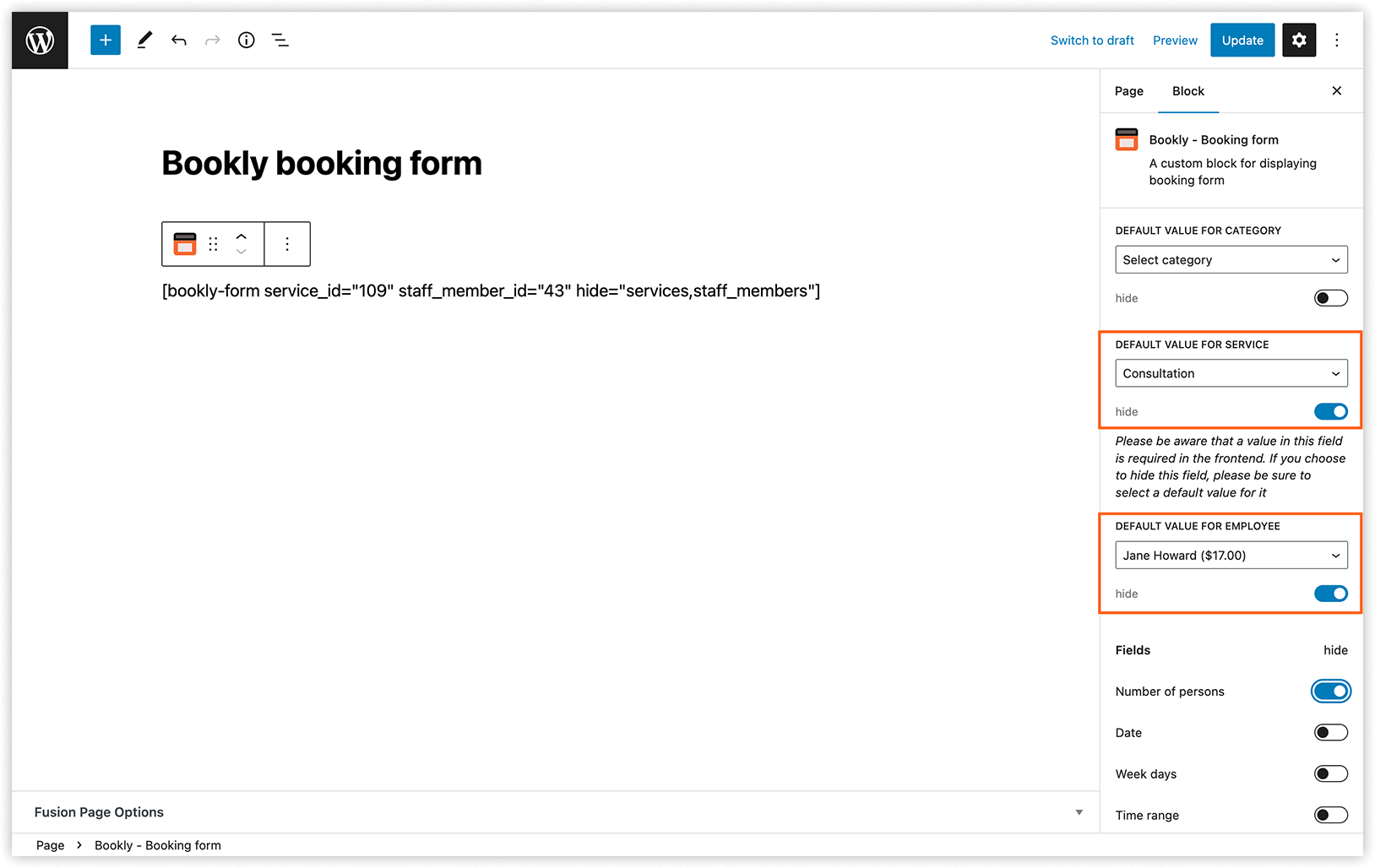Select the Tools pencil icon
1375x868 pixels.
144,40
